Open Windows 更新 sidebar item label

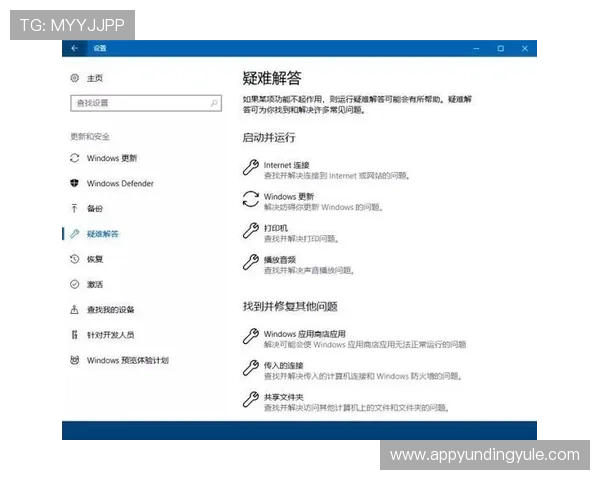pyautogui.click(x=112, y=158)
